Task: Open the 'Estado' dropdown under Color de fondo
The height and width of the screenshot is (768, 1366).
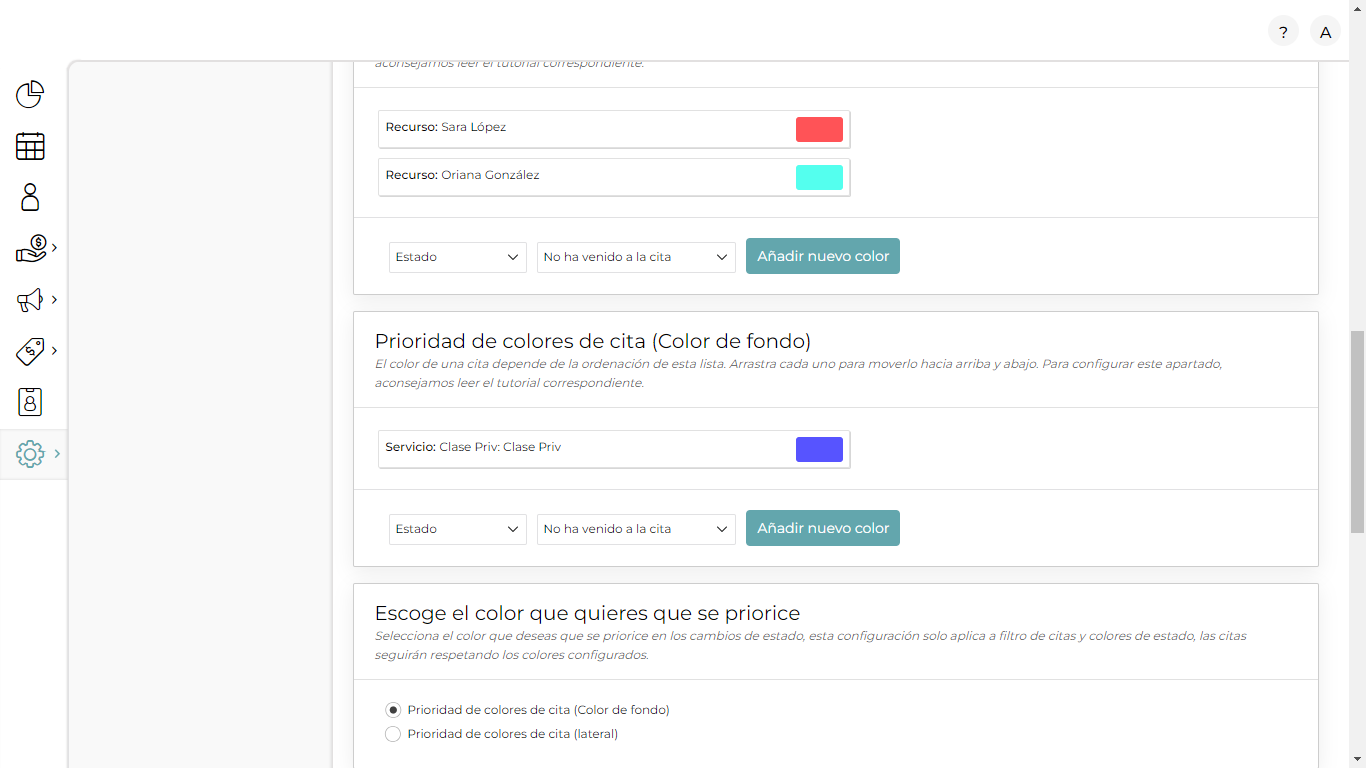Action: point(458,529)
